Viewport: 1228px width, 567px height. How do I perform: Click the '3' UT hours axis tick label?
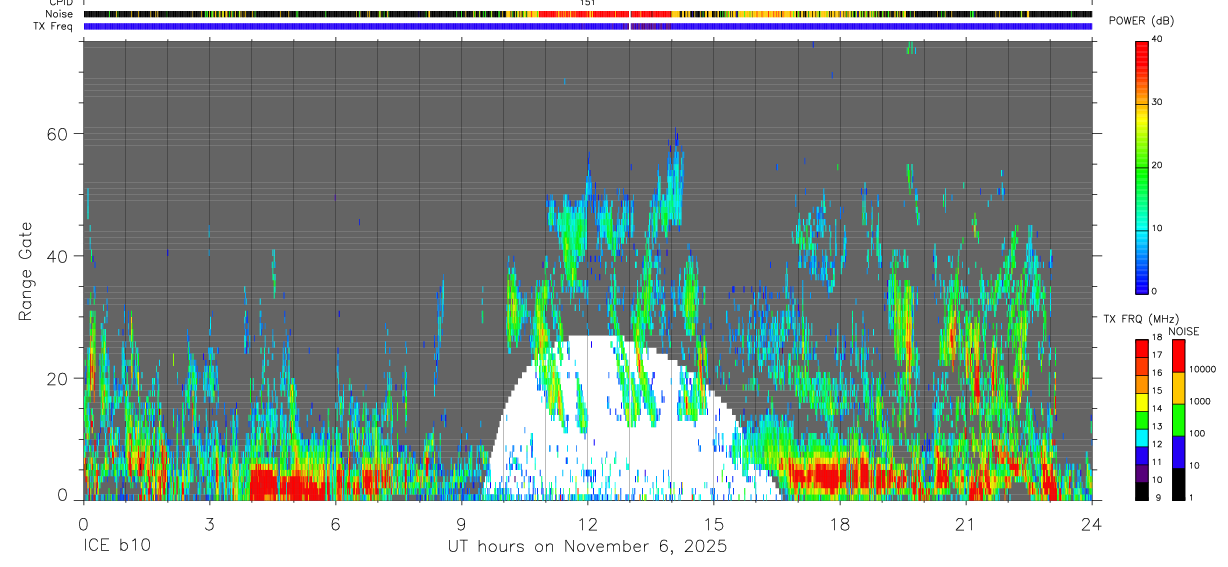tap(209, 524)
